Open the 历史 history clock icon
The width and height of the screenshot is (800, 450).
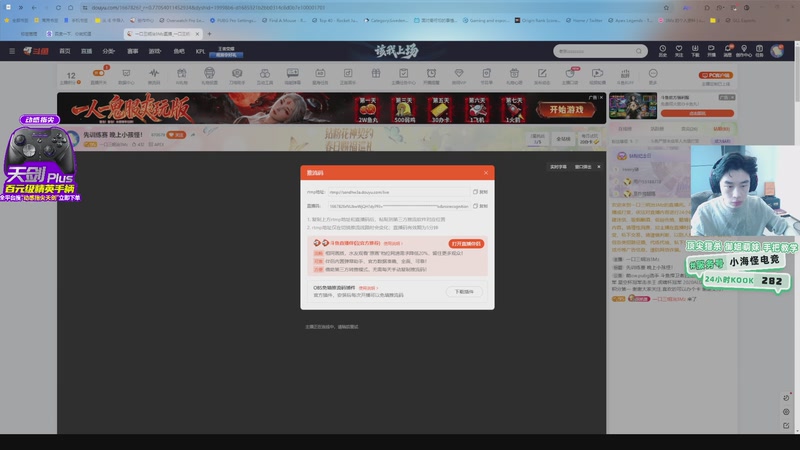[662, 51]
